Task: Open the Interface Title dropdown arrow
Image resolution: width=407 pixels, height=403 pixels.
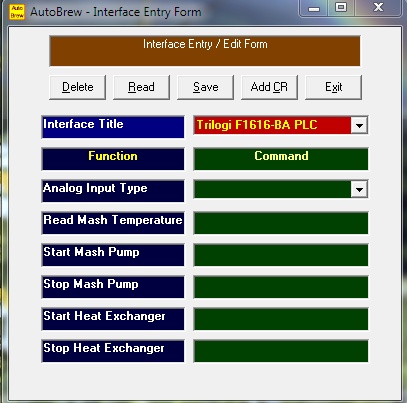Action: pyautogui.click(x=359, y=126)
